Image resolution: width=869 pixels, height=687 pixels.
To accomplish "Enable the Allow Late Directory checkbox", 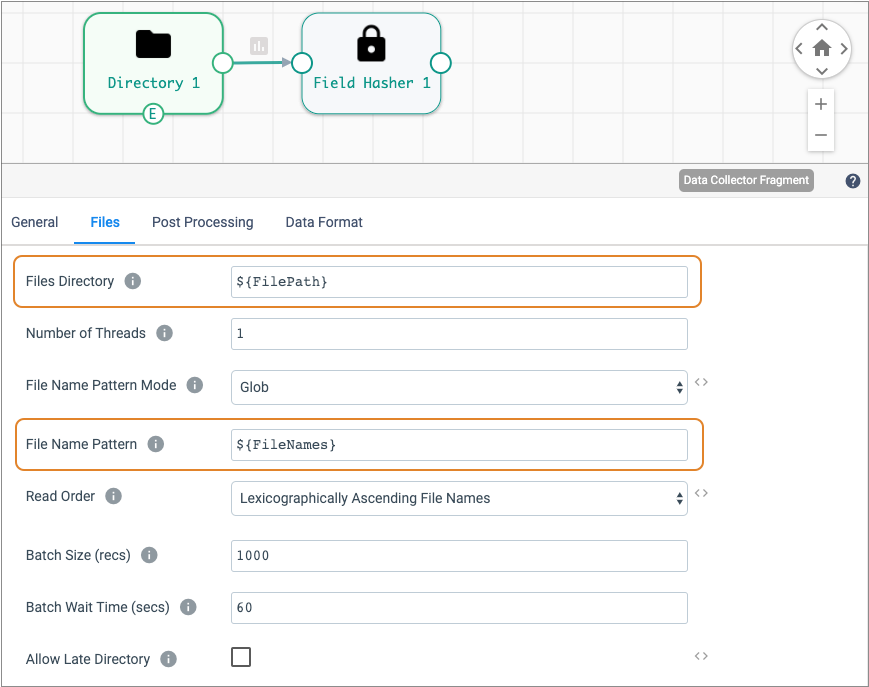I will click(x=241, y=657).
